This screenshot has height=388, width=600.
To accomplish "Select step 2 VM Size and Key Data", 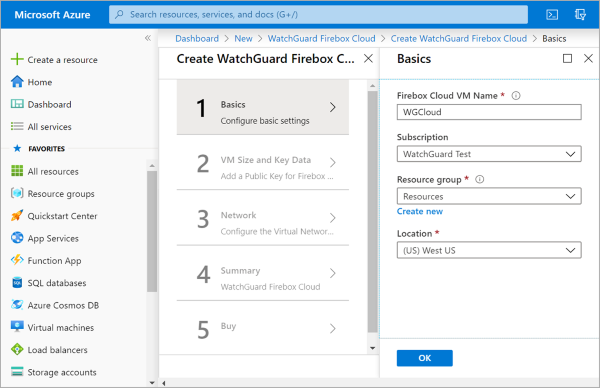I will 262,163.
